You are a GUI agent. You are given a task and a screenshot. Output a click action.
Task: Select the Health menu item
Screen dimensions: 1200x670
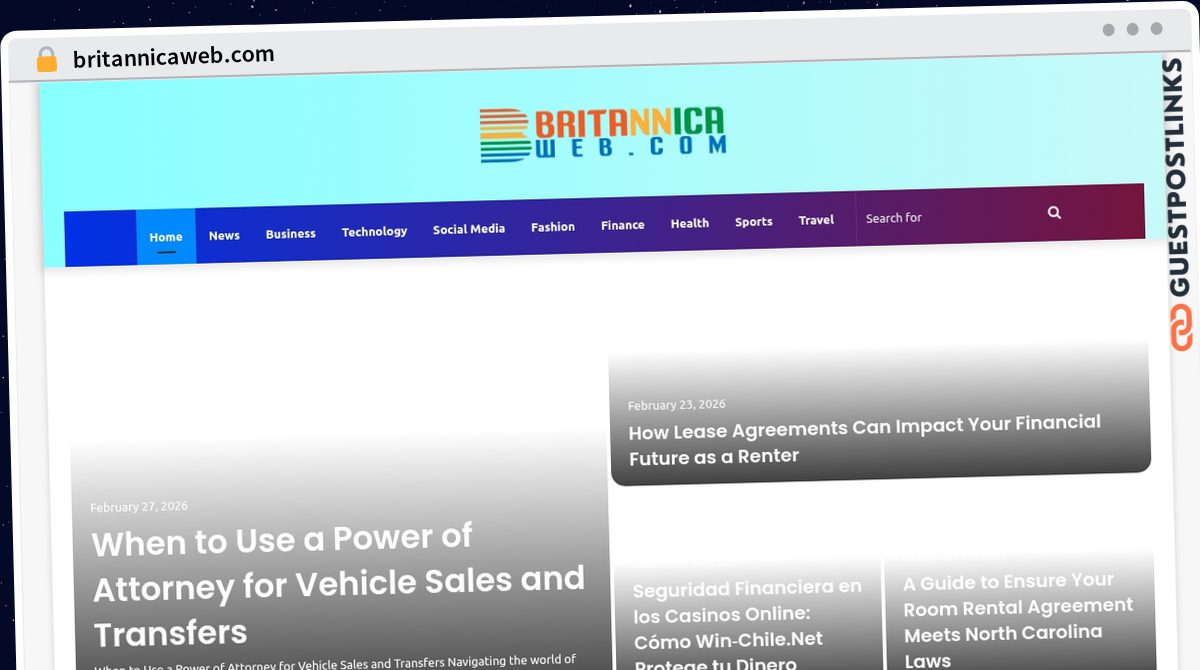click(690, 223)
